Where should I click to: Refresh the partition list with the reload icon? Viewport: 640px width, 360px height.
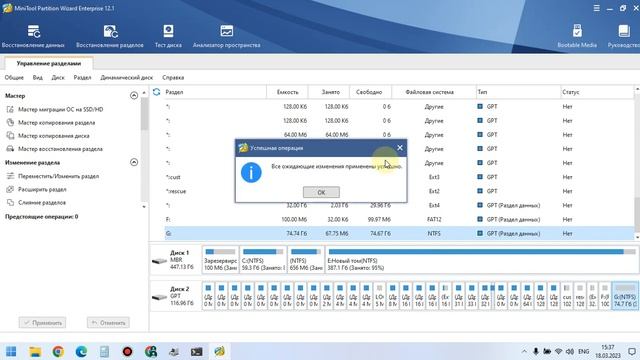coord(156,92)
